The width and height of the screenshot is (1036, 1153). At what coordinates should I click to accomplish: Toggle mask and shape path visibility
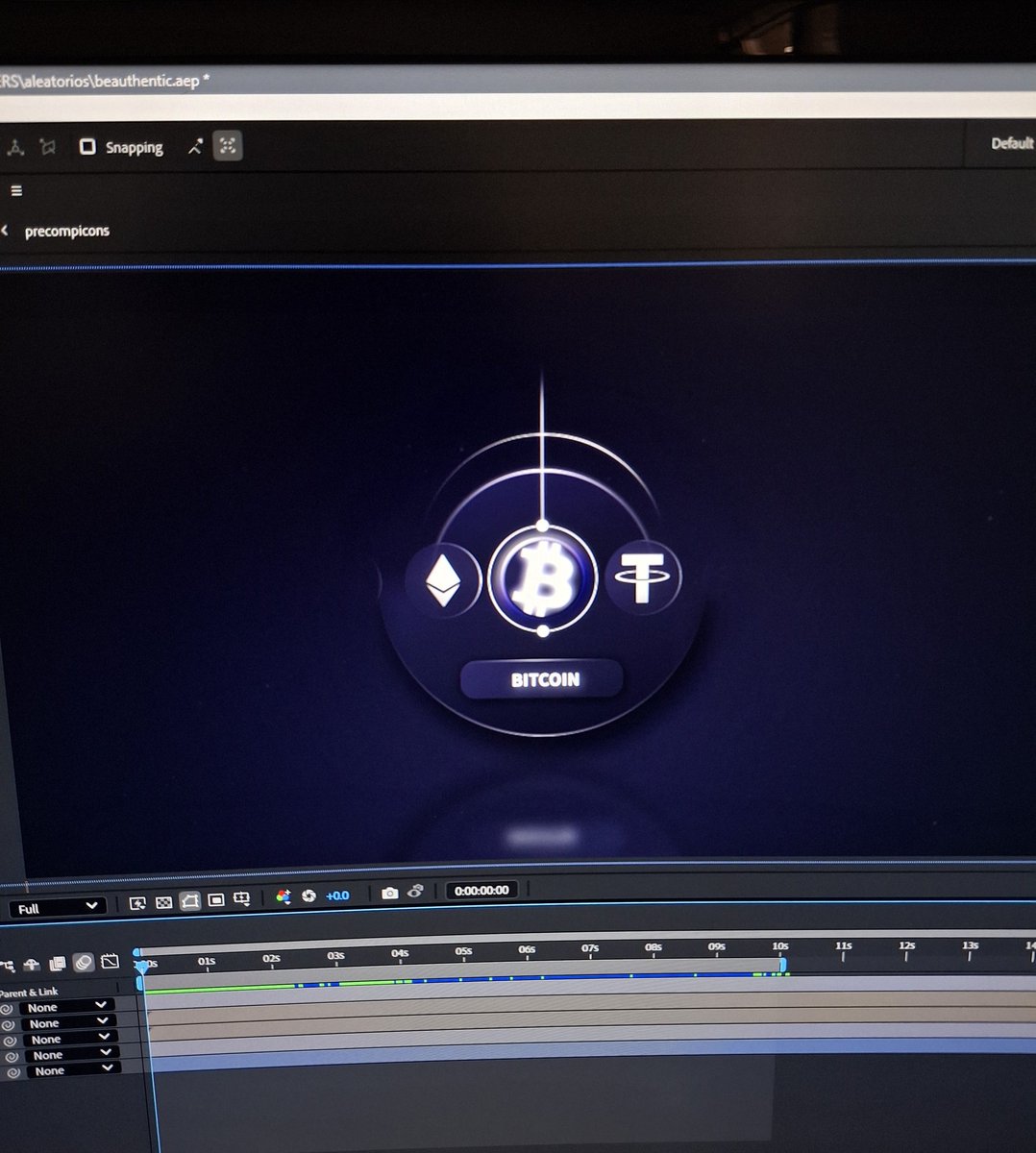[189, 901]
